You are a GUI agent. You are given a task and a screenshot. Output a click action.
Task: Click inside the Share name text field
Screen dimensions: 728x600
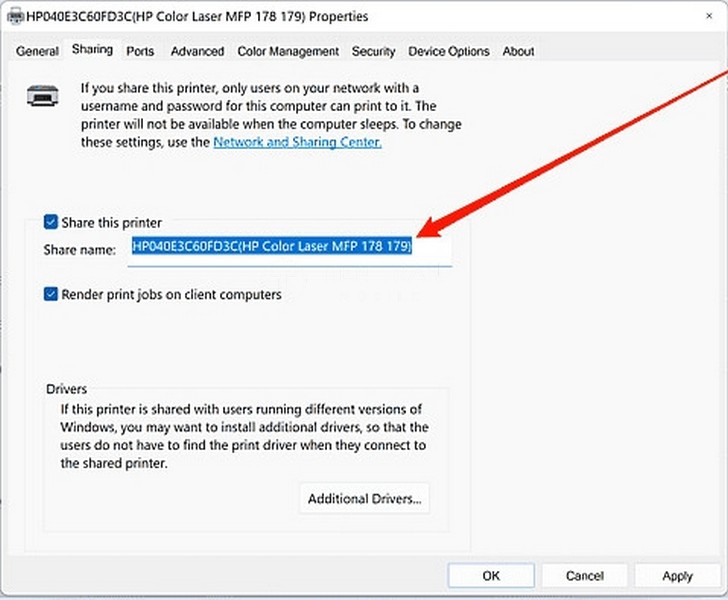(290, 247)
